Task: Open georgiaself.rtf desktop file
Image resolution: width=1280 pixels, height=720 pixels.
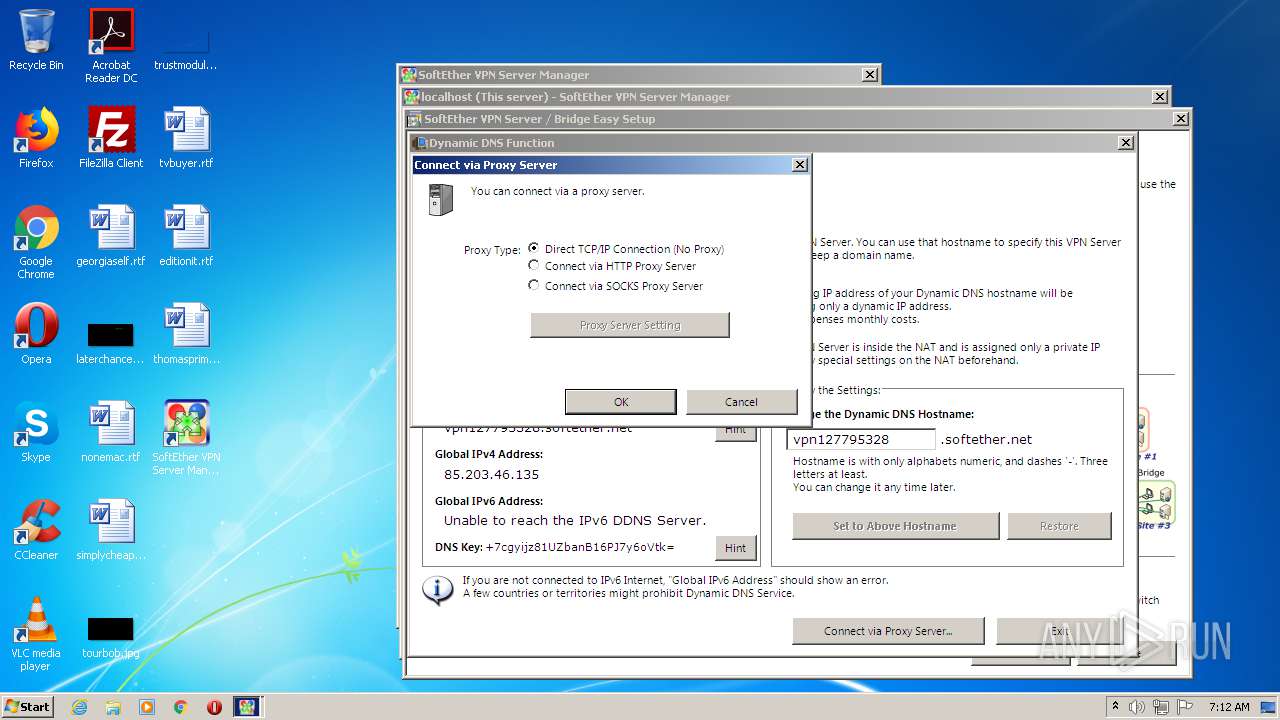Action: [111, 236]
